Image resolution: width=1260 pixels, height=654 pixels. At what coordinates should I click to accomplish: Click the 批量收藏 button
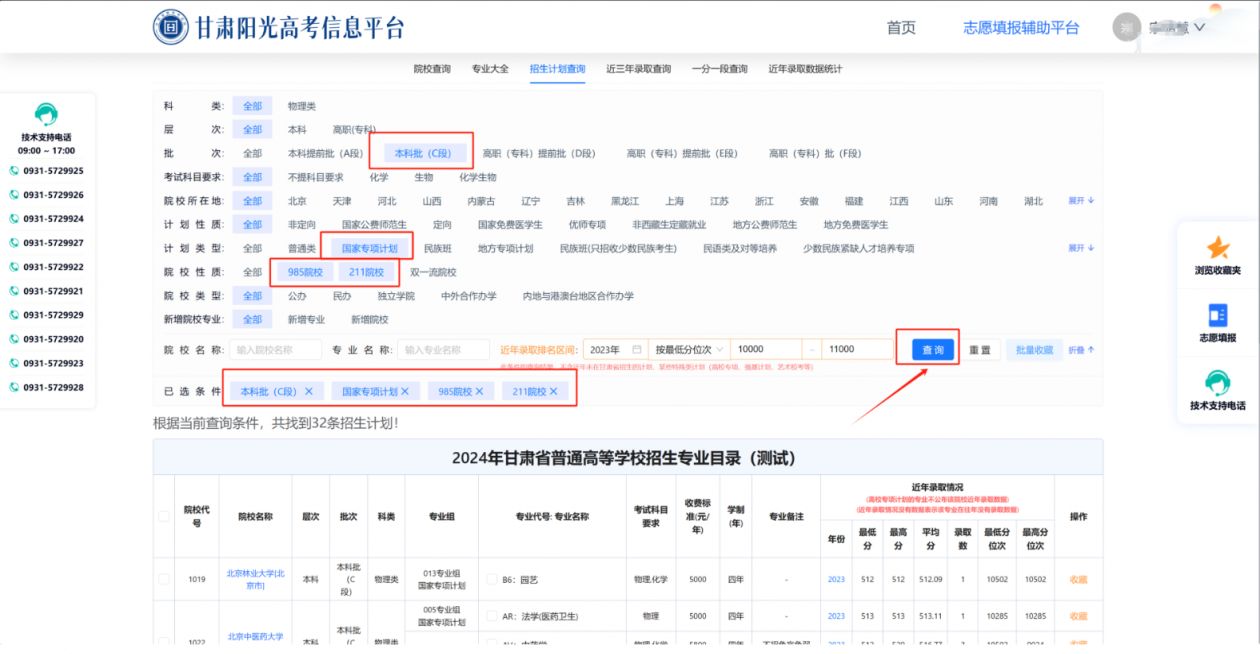1034,350
